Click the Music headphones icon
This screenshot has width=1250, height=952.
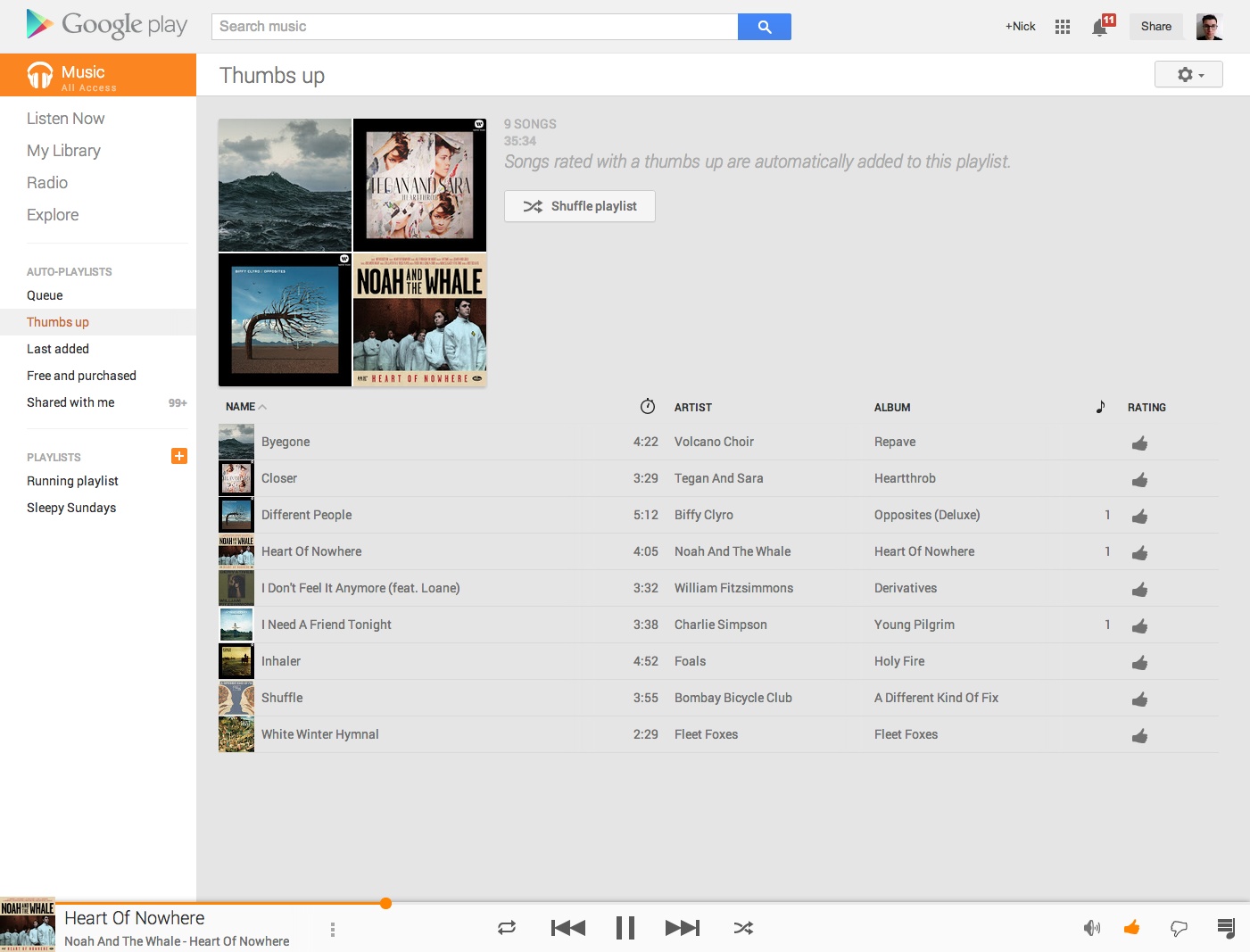point(40,76)
